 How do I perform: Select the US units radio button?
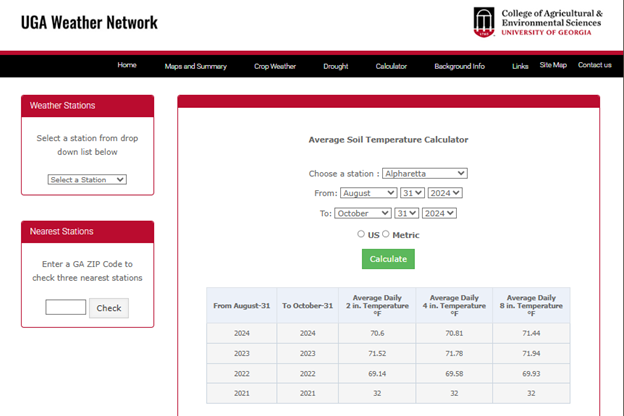click(362, 234)
